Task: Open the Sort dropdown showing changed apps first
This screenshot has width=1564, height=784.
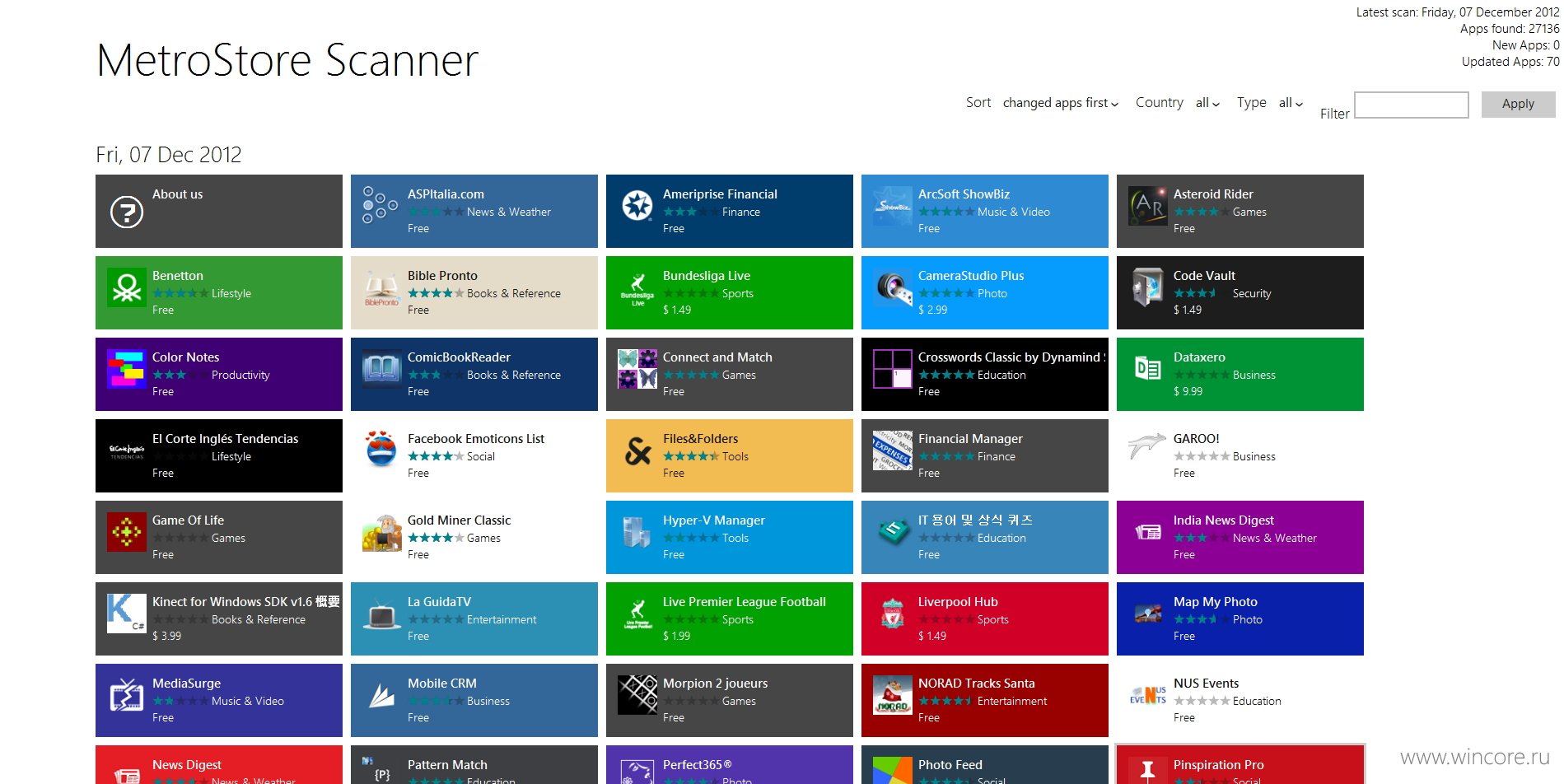Action: [x=1061, y=103]
